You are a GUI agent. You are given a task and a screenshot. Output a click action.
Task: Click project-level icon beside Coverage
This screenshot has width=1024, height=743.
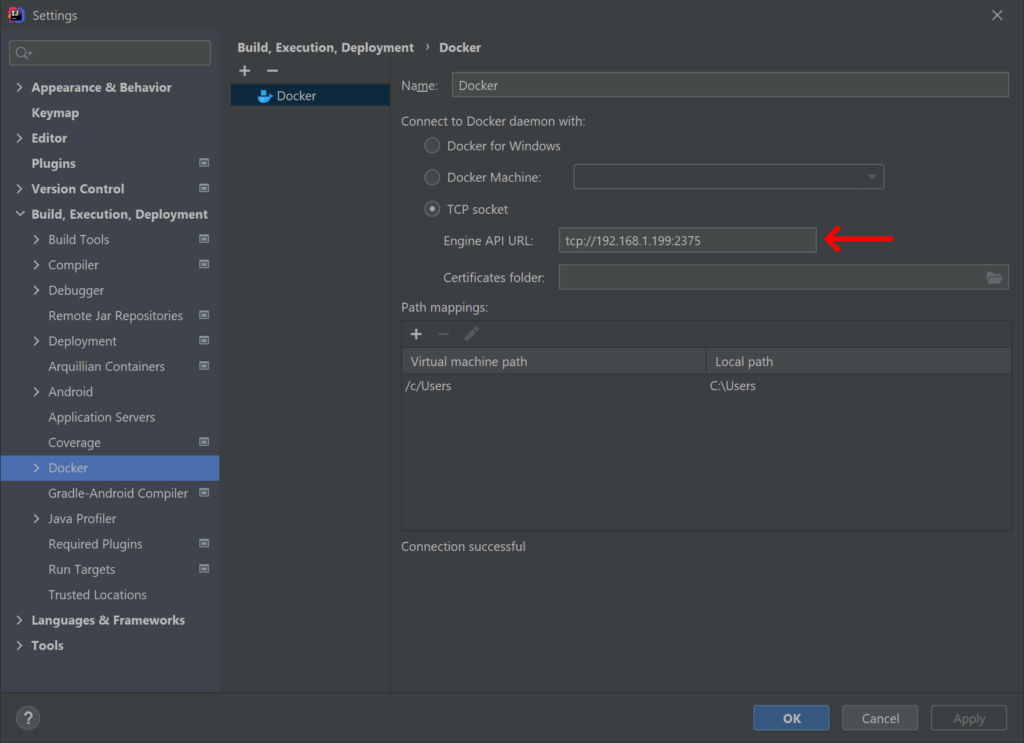(204, 442)
